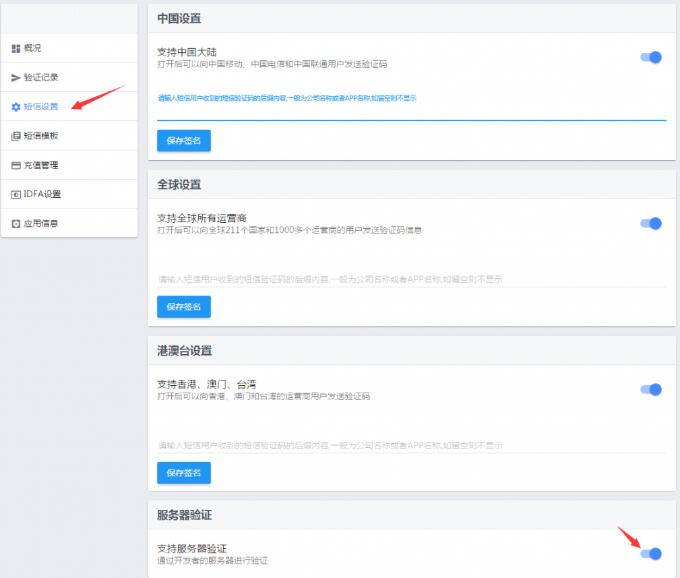This screenshot has width=680, height=578.
Task: Focus the 港澳台设置 signature input field
Action: (412, 445)
